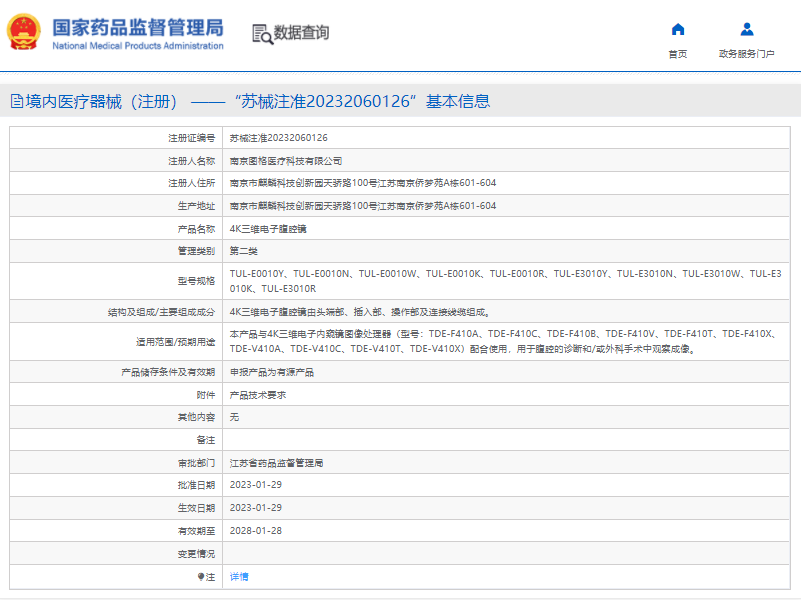Go to 首页 via the home icon
This screenshot has height=600, width=801.
(678, 30)
